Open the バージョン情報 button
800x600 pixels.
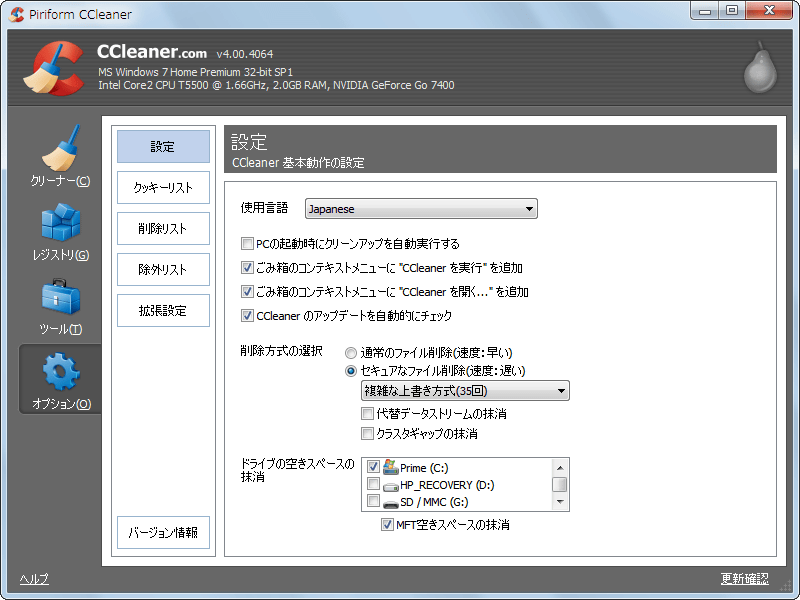pyautogui.click(x=163, y=533)
